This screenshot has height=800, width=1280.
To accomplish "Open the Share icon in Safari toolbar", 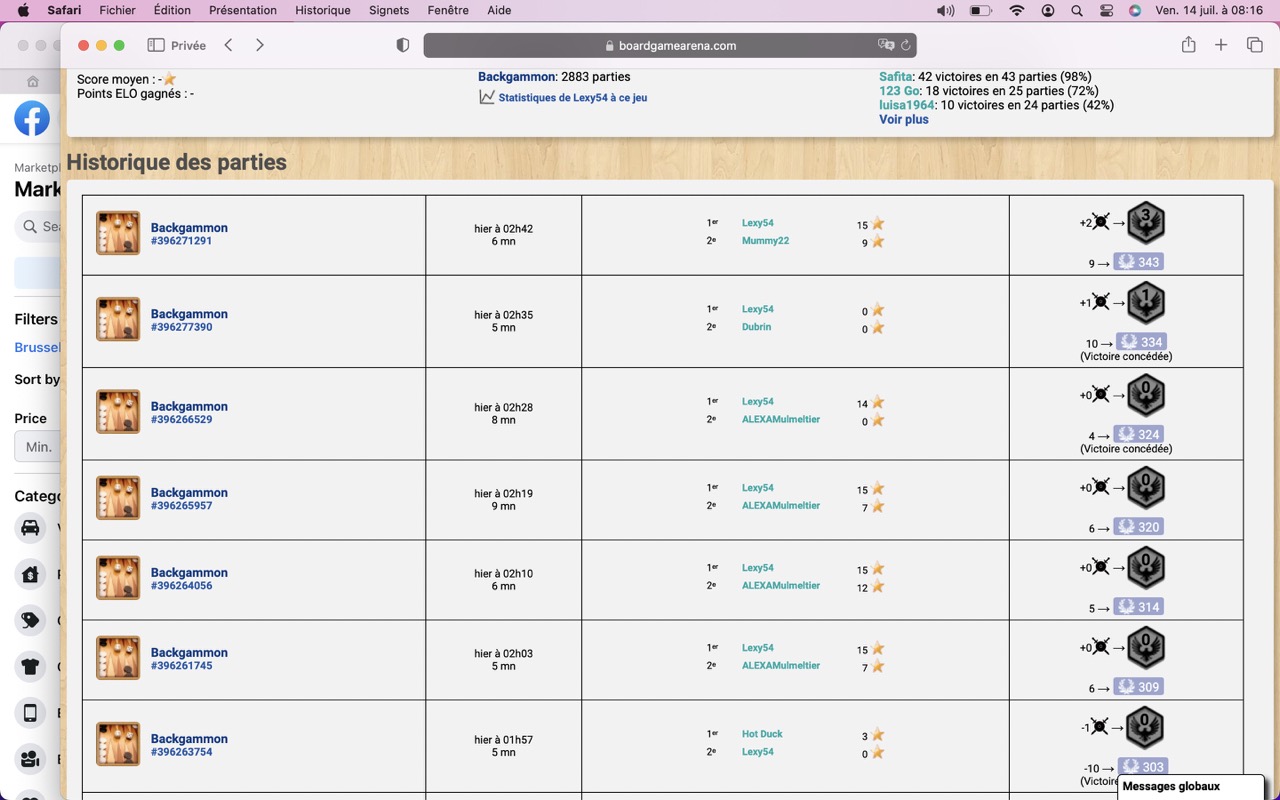I will pos(1188,45).
